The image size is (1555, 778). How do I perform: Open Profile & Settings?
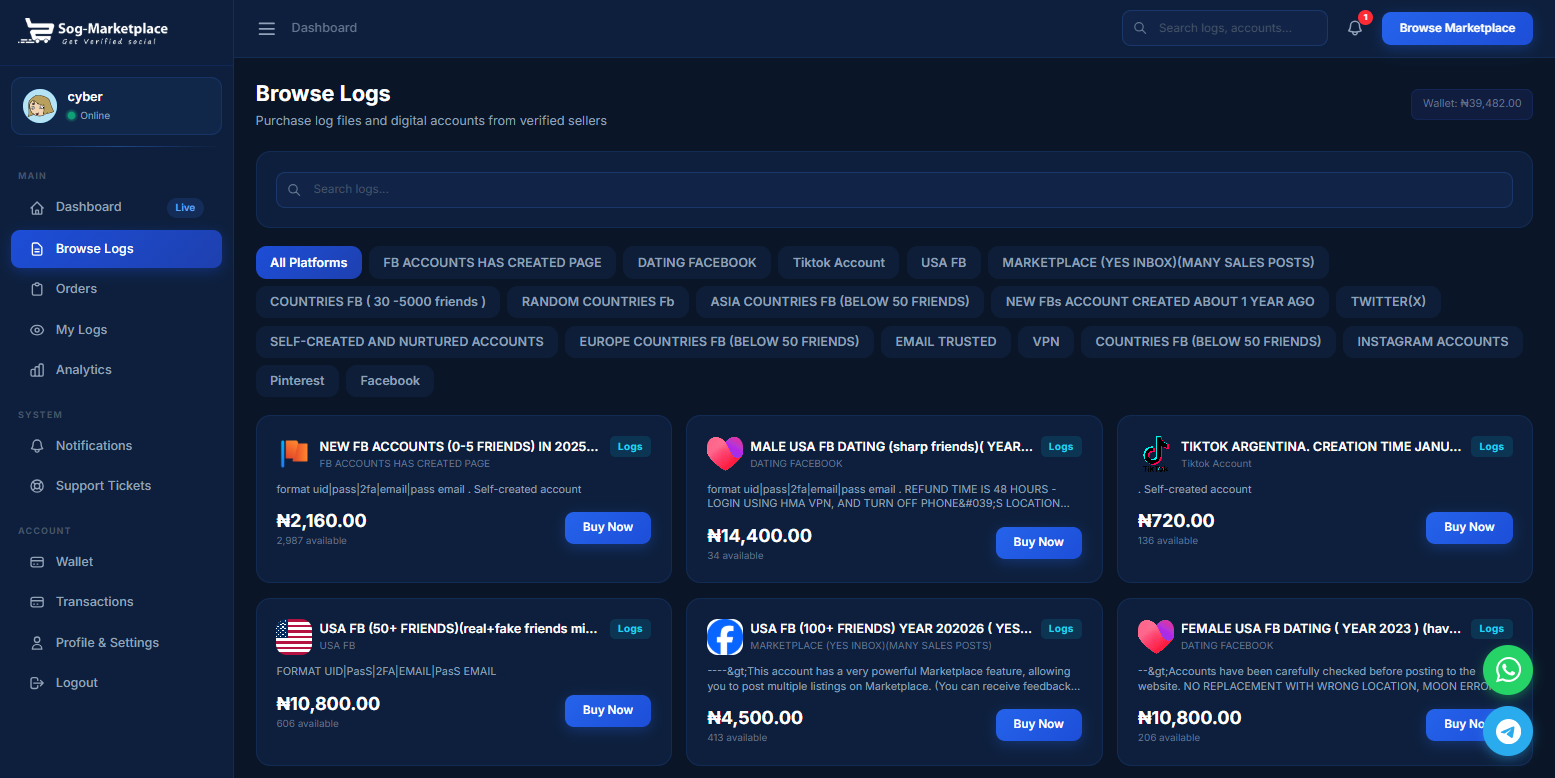point(116,643)
